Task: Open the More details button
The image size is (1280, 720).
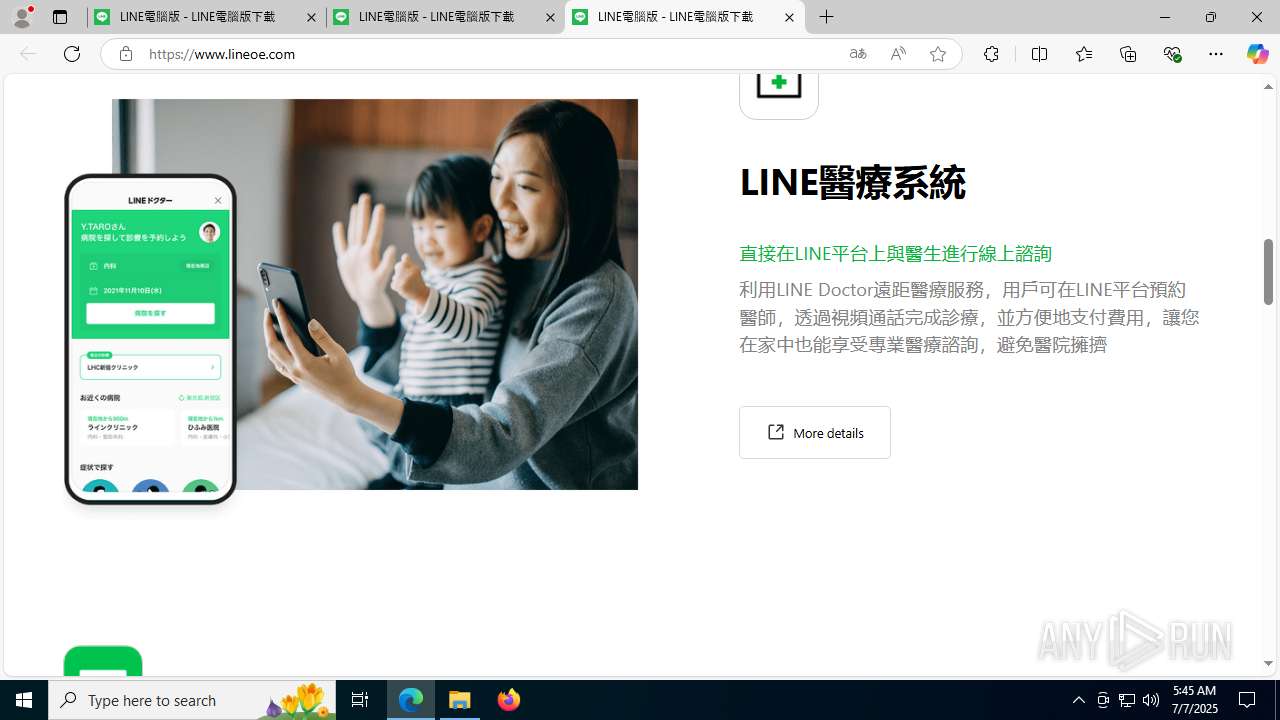Action: click(x=815, y=432)
